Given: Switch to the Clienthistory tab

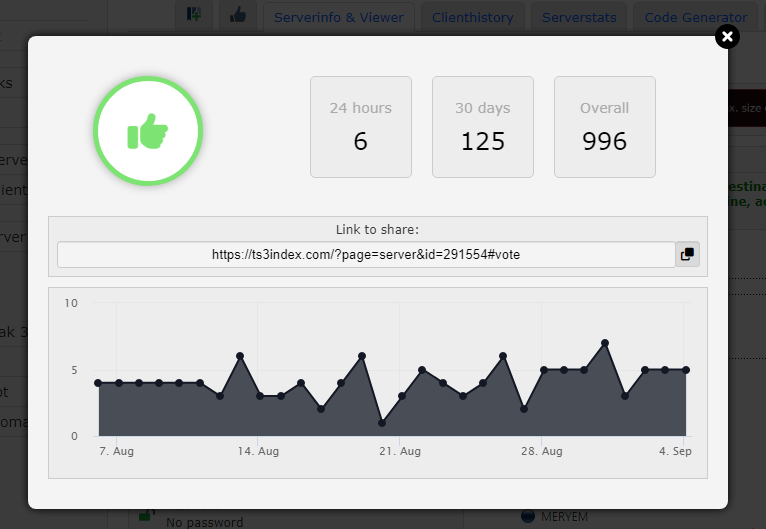Looking at the screenshot, I should 473,17.
